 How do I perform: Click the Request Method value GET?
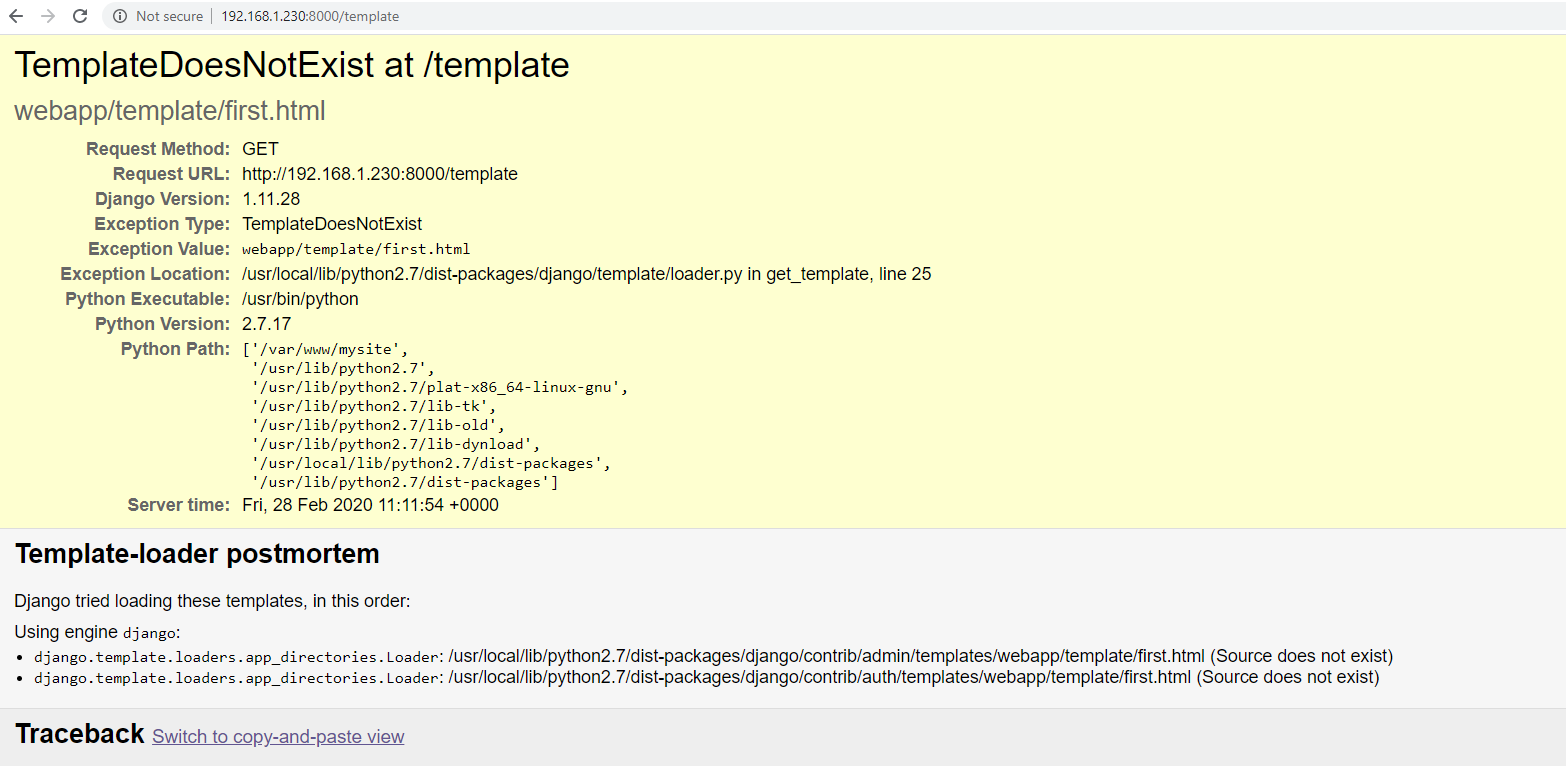(x=260, y=149)
